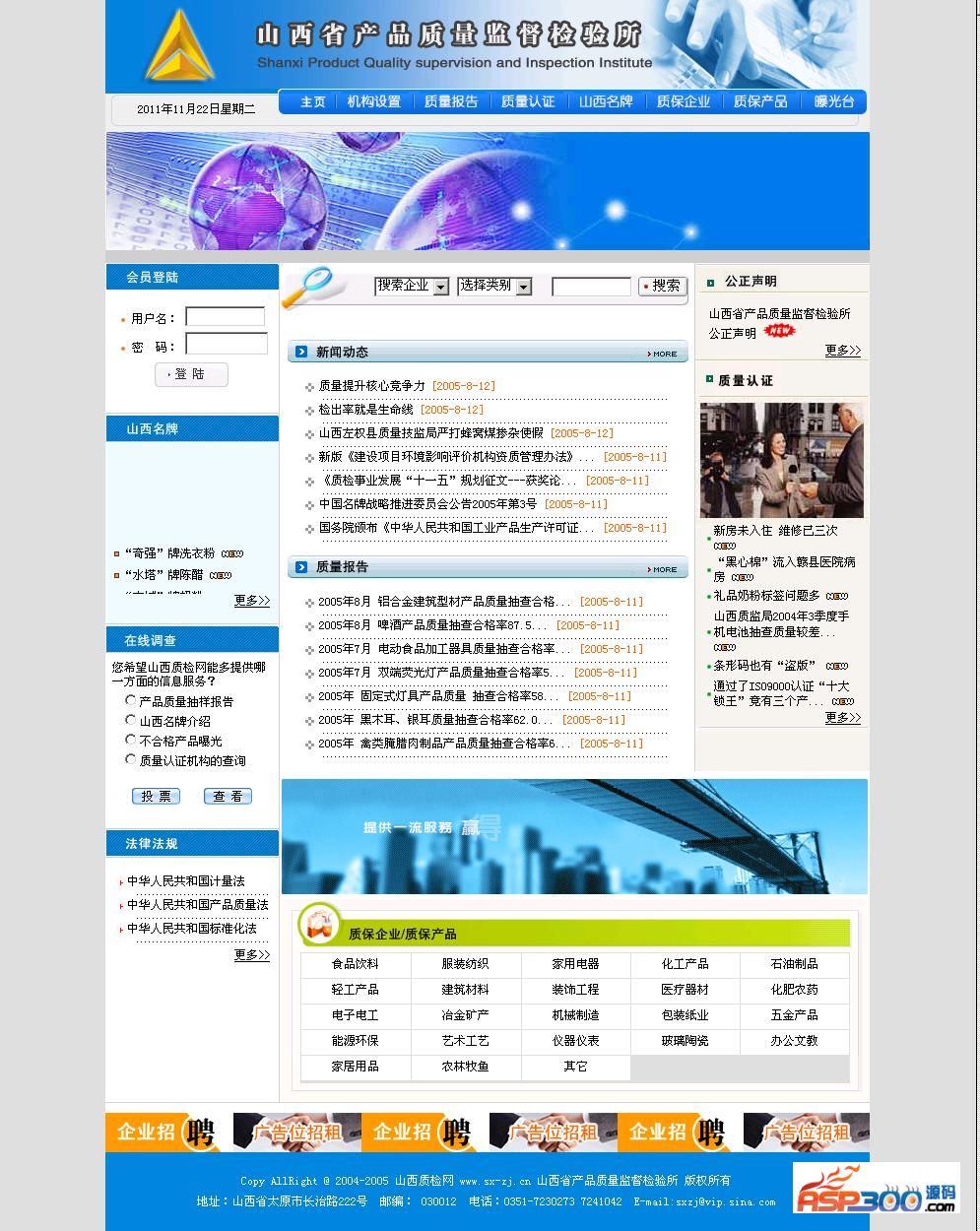This screenshot has height=1231, width=980.
Task: Open the 选择类别 dropdown
Action: 494,286
